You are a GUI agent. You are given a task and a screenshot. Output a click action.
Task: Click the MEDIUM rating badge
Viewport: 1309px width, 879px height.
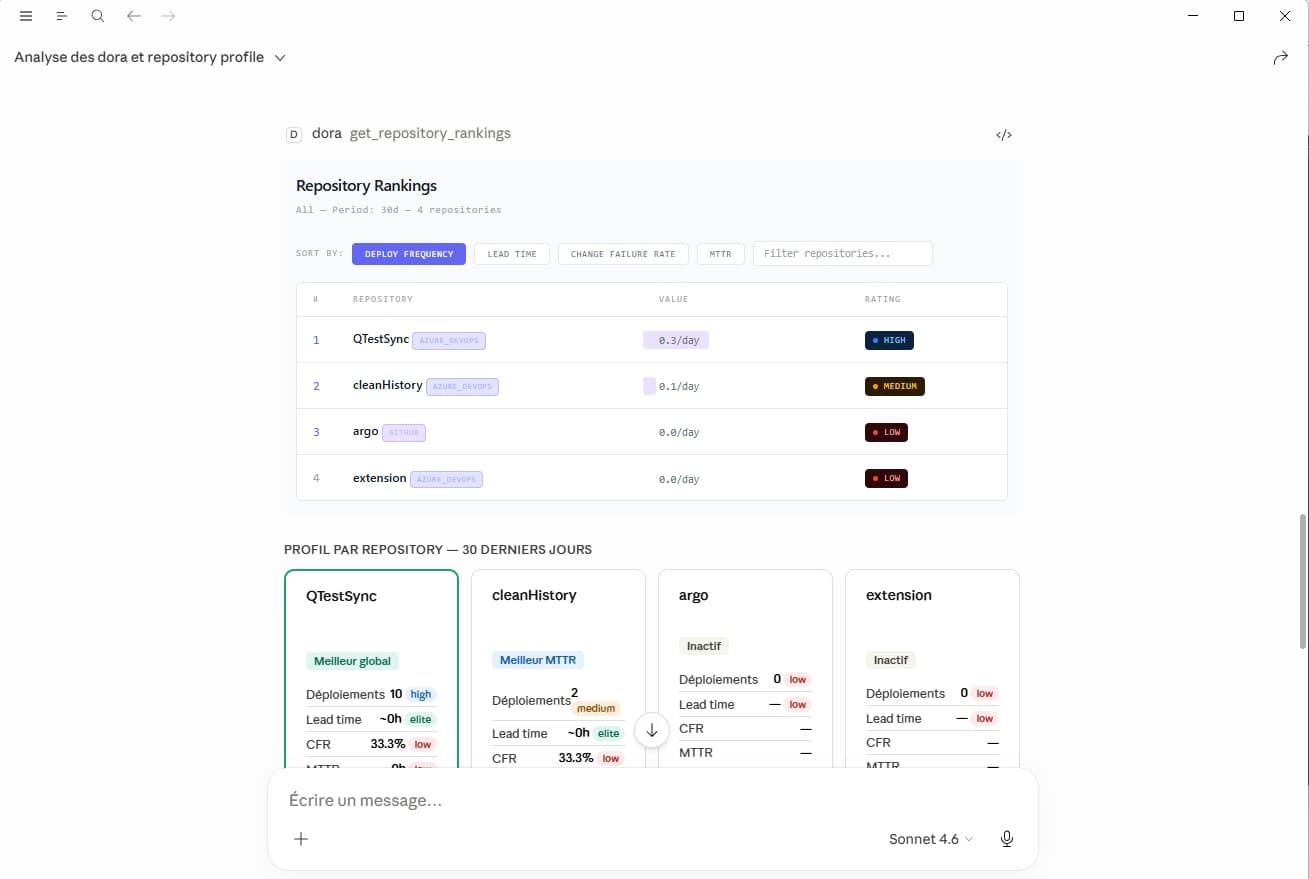(895, 386)
